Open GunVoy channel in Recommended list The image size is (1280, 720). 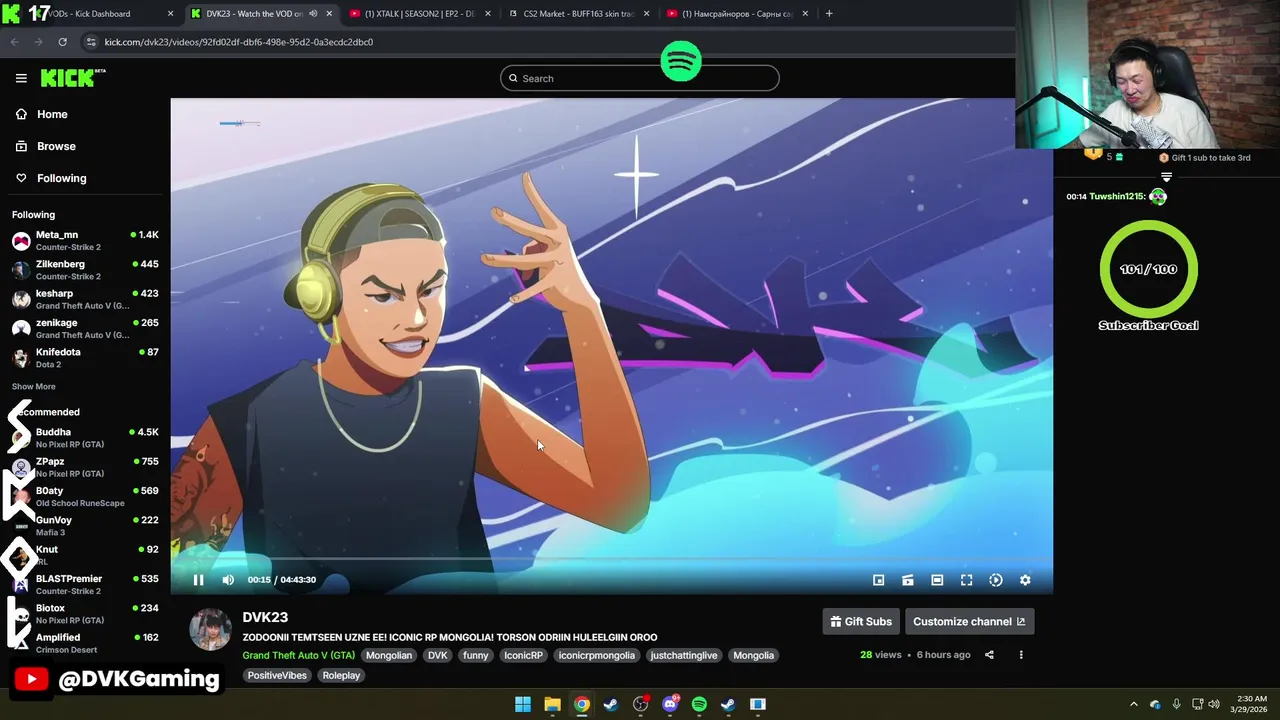(85, 526)
